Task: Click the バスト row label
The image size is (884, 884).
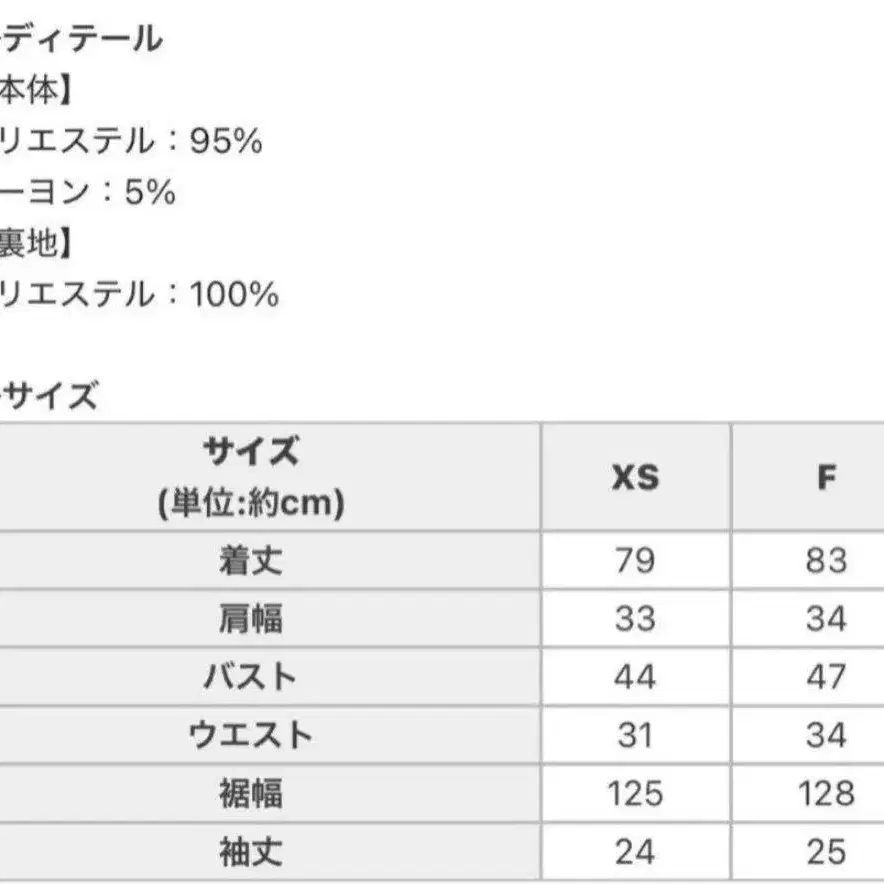Action: pos(250,677)
